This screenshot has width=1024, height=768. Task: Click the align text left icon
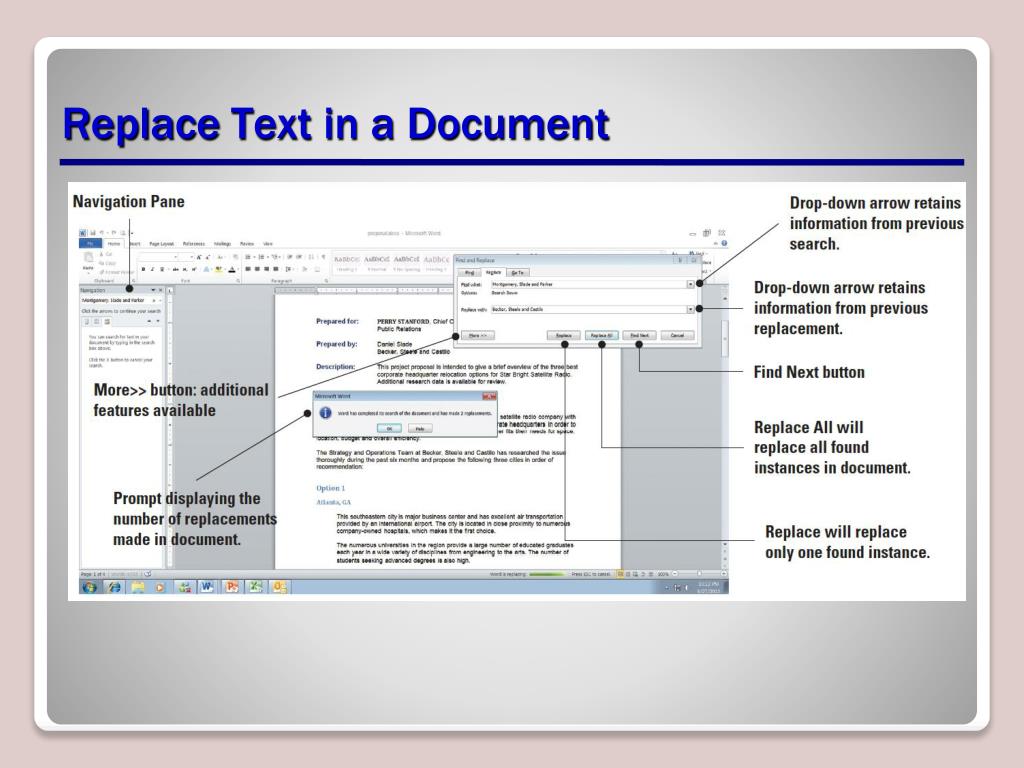point(248,269)
